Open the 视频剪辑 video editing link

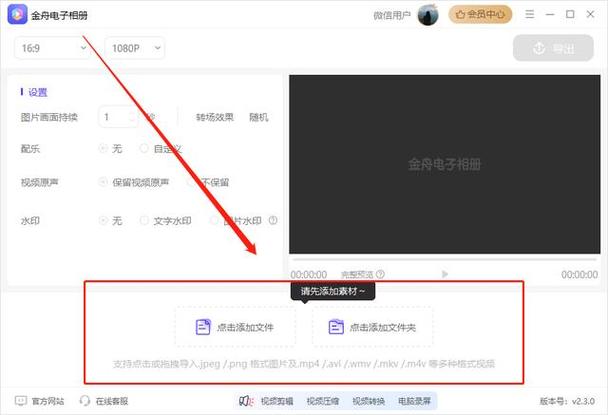[277, 401]
